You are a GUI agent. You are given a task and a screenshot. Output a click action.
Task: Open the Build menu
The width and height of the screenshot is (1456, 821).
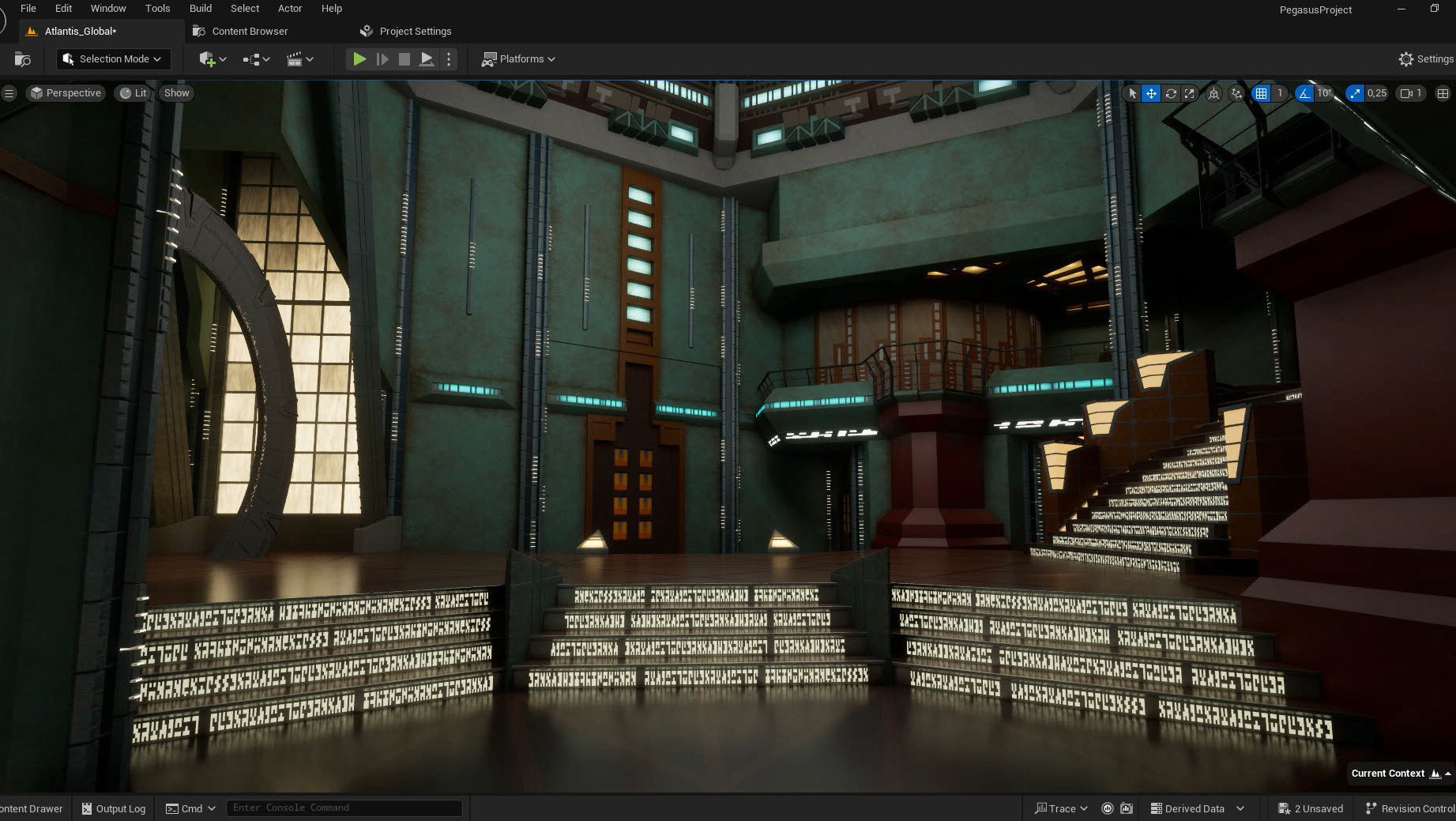[x=201, y=8]
